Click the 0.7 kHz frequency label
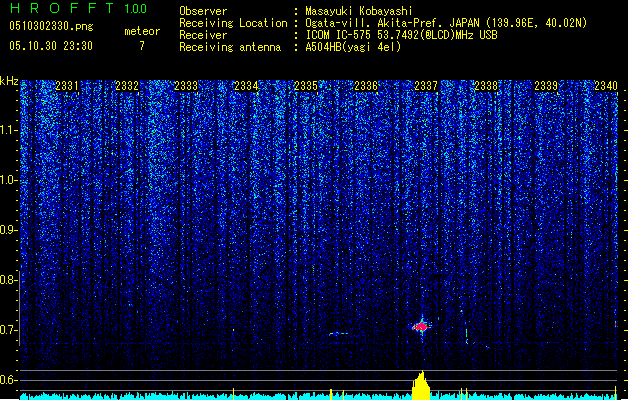Screen dimensions: 629x400 point(9,330)
